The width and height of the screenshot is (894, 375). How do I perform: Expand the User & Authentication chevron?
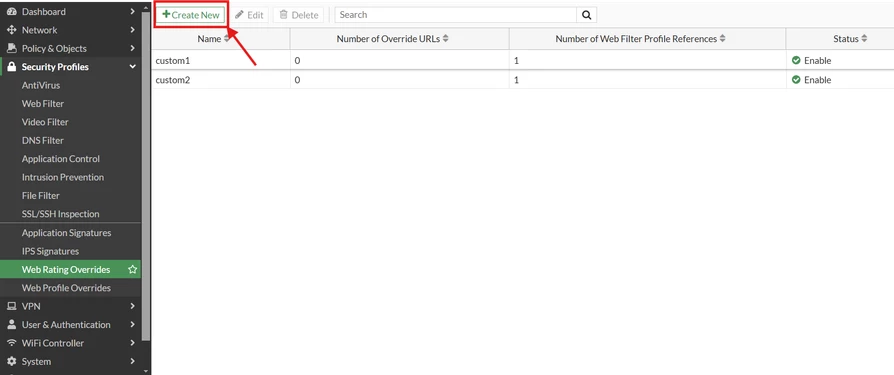coord(132,324)
